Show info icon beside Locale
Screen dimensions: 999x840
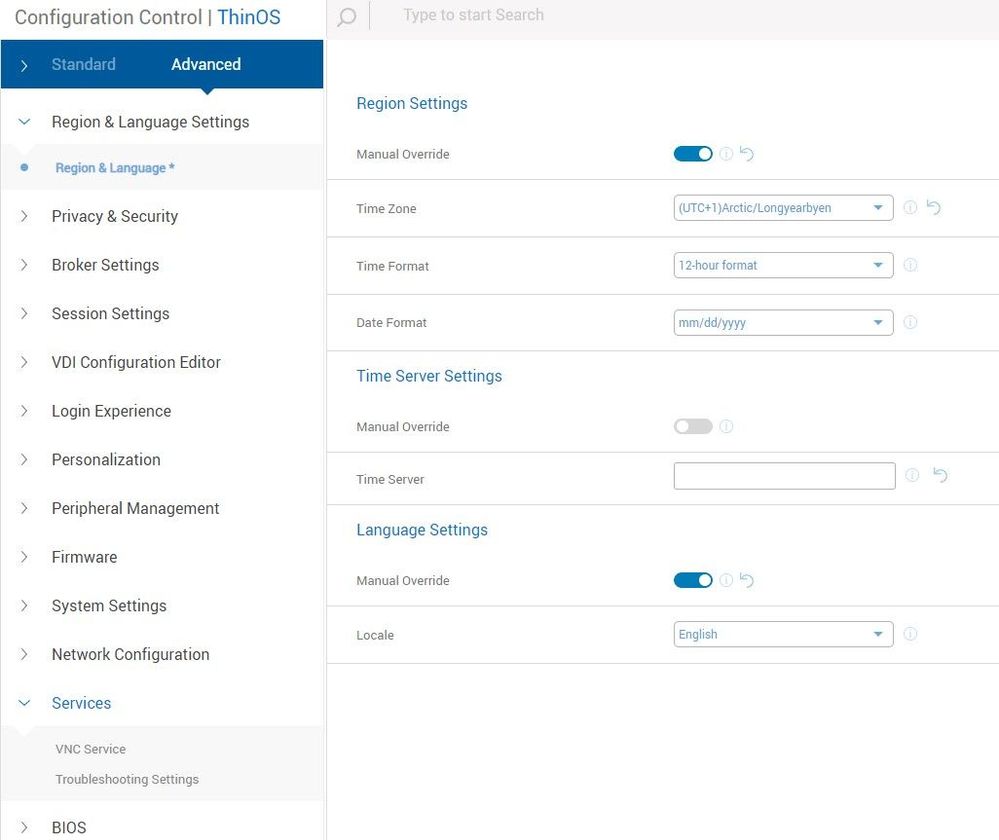pyautogui.click(x=910, y=634)
